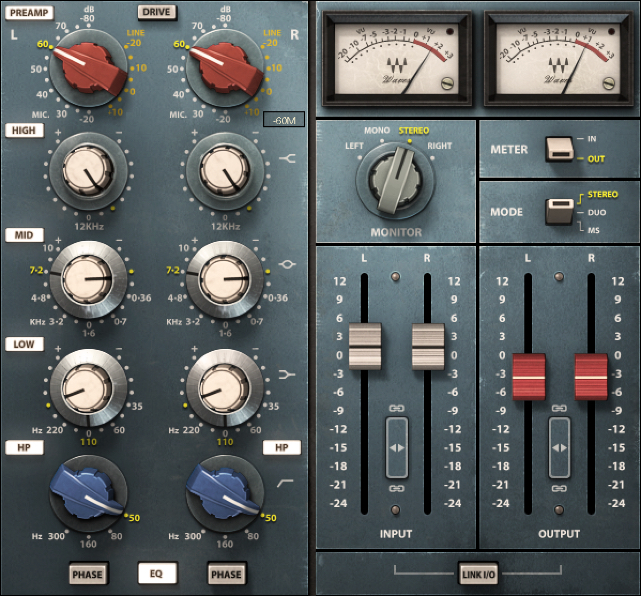
Task: Click the mid bell curve icon
Action: click(x=287, y=264)
